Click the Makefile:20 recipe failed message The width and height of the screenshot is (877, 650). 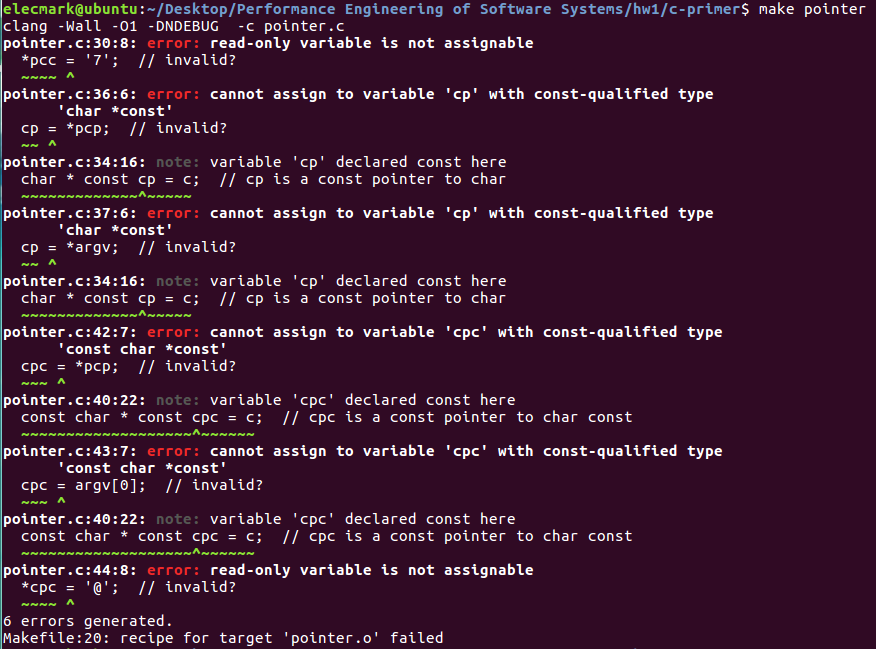[x=222, y=638]
